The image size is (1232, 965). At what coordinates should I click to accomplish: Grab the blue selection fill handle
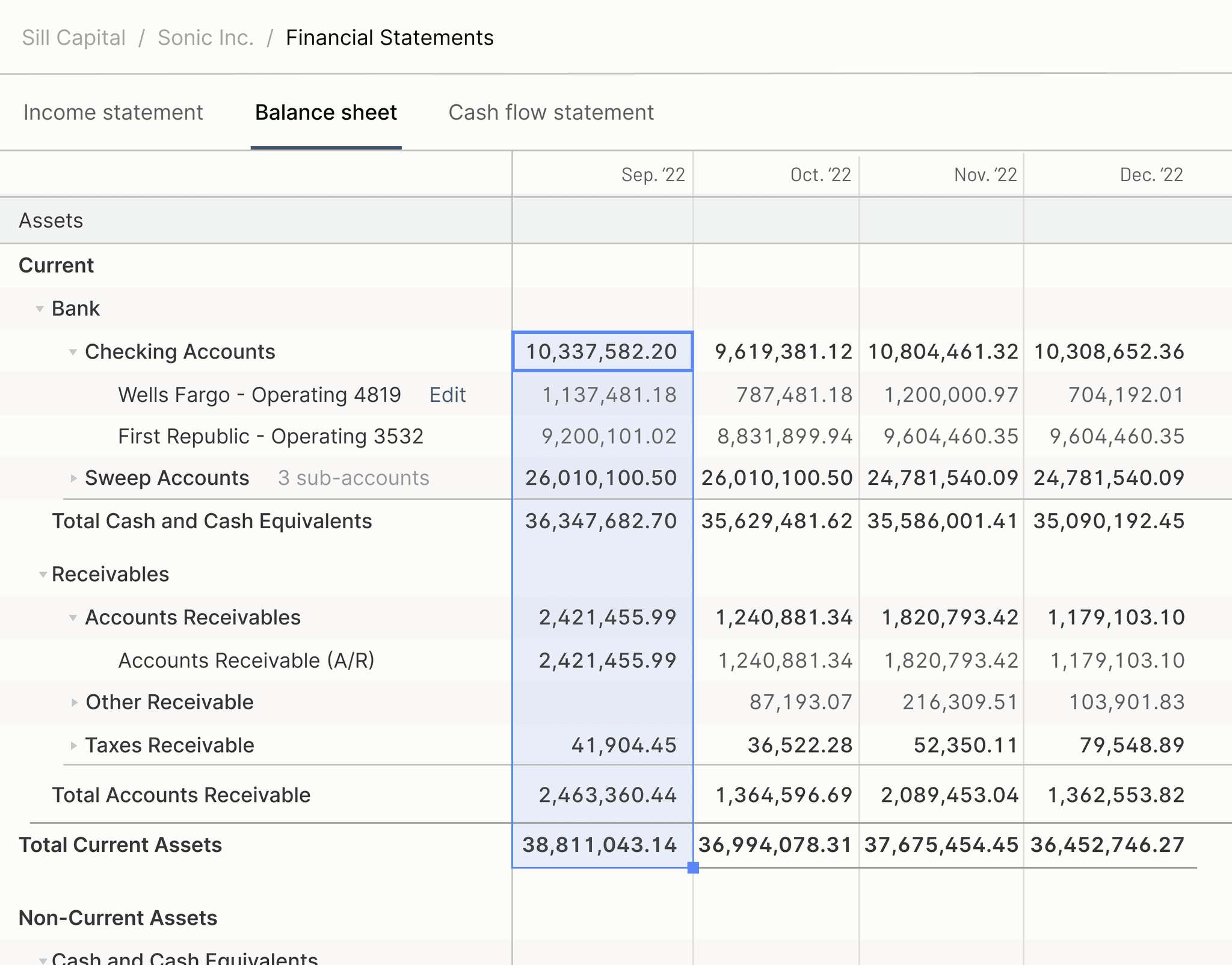(x=693, y=868)
